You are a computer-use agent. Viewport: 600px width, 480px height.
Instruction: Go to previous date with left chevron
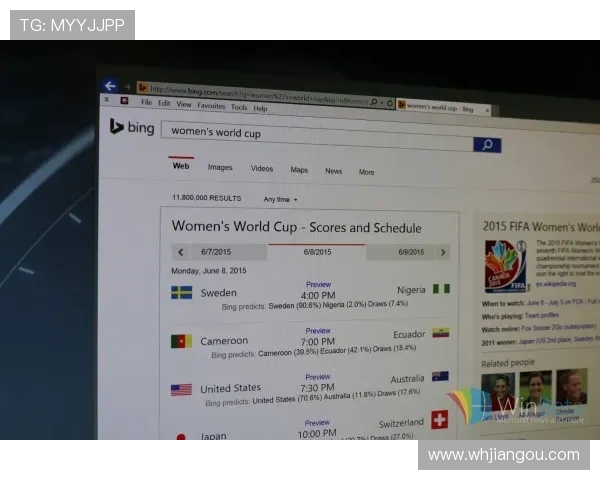coord(181,252)
